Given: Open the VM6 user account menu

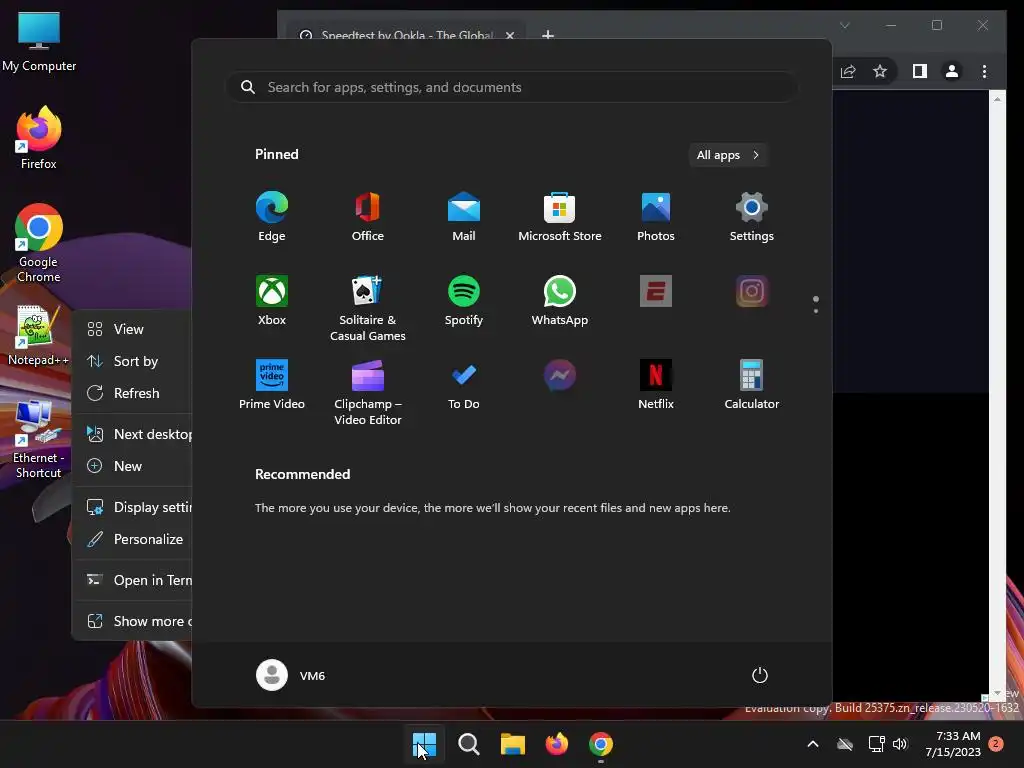Looking at the screenshot, I should tap(291, 675).
